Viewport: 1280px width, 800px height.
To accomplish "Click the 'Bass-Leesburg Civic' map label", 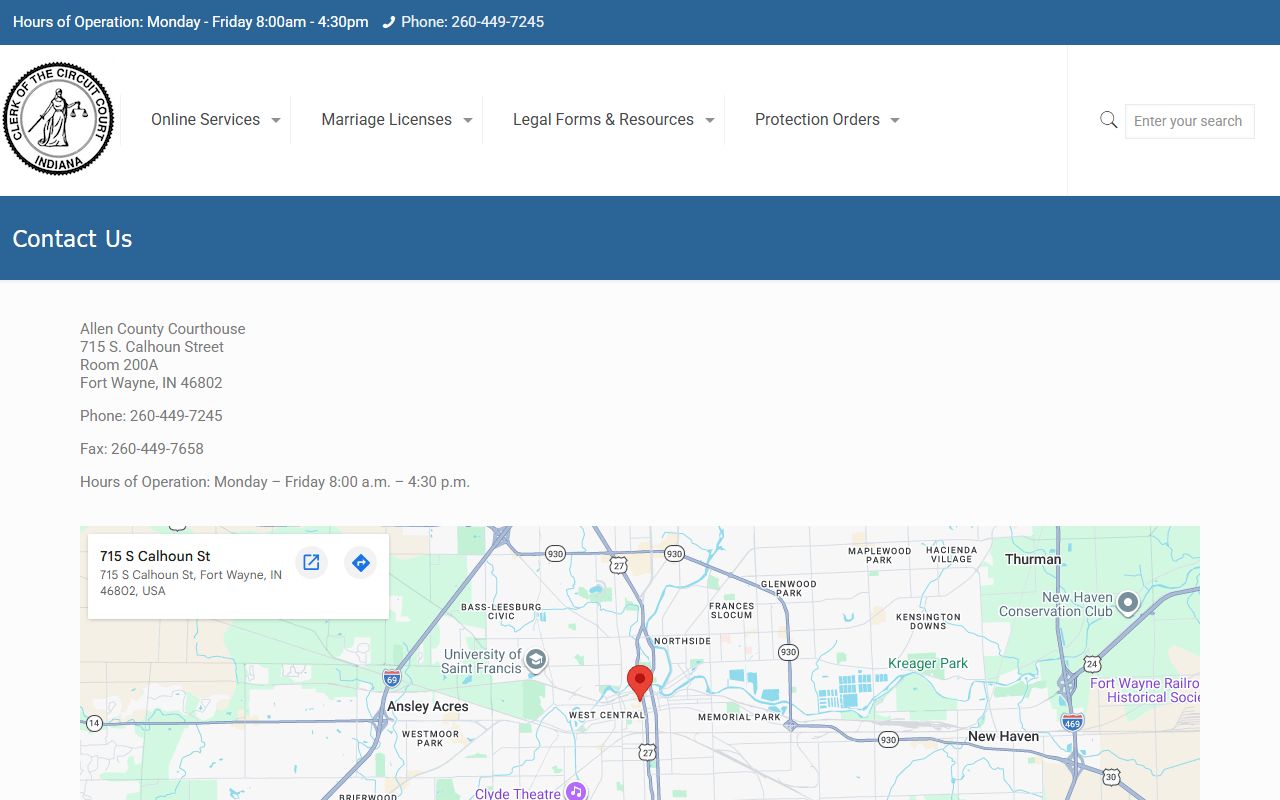I will click(501, 611).
